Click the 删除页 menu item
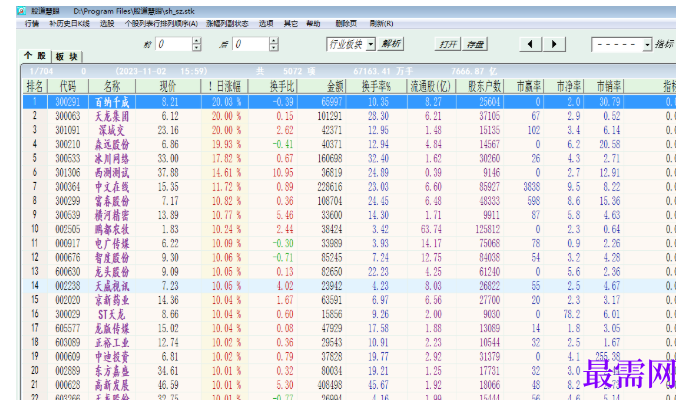695x405 pixels. 346,23
